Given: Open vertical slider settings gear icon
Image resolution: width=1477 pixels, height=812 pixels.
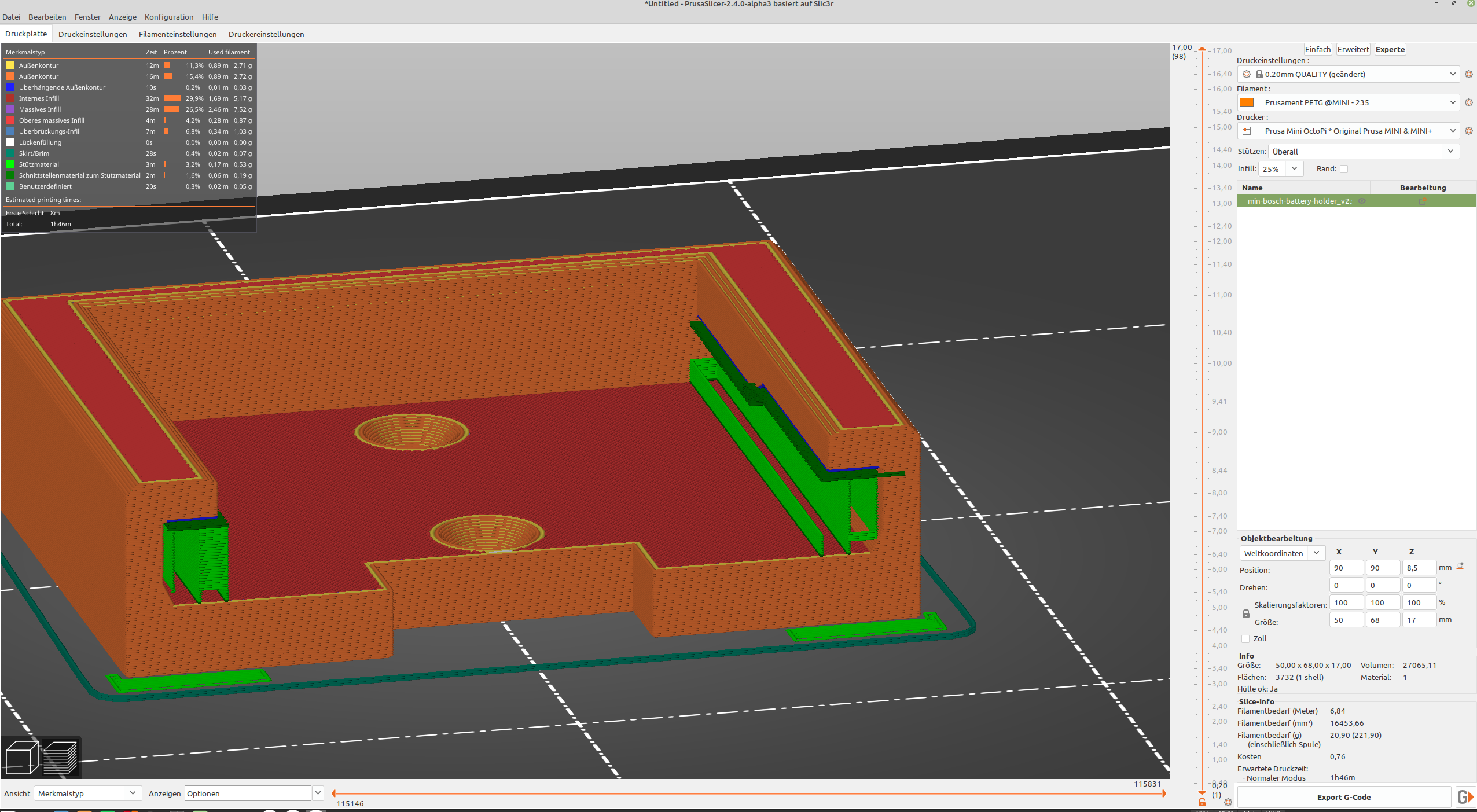Looking at the screenshot, I should 1228,802.
